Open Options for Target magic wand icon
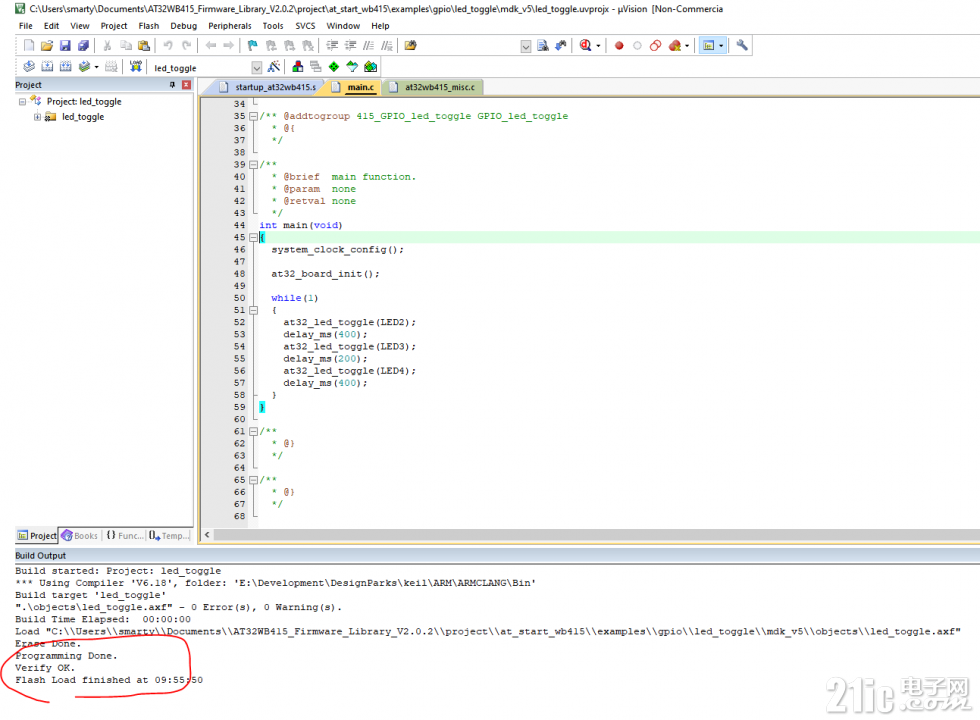This screenshot has height=720, width=980. pyautogui.click(x=274, y=66)
